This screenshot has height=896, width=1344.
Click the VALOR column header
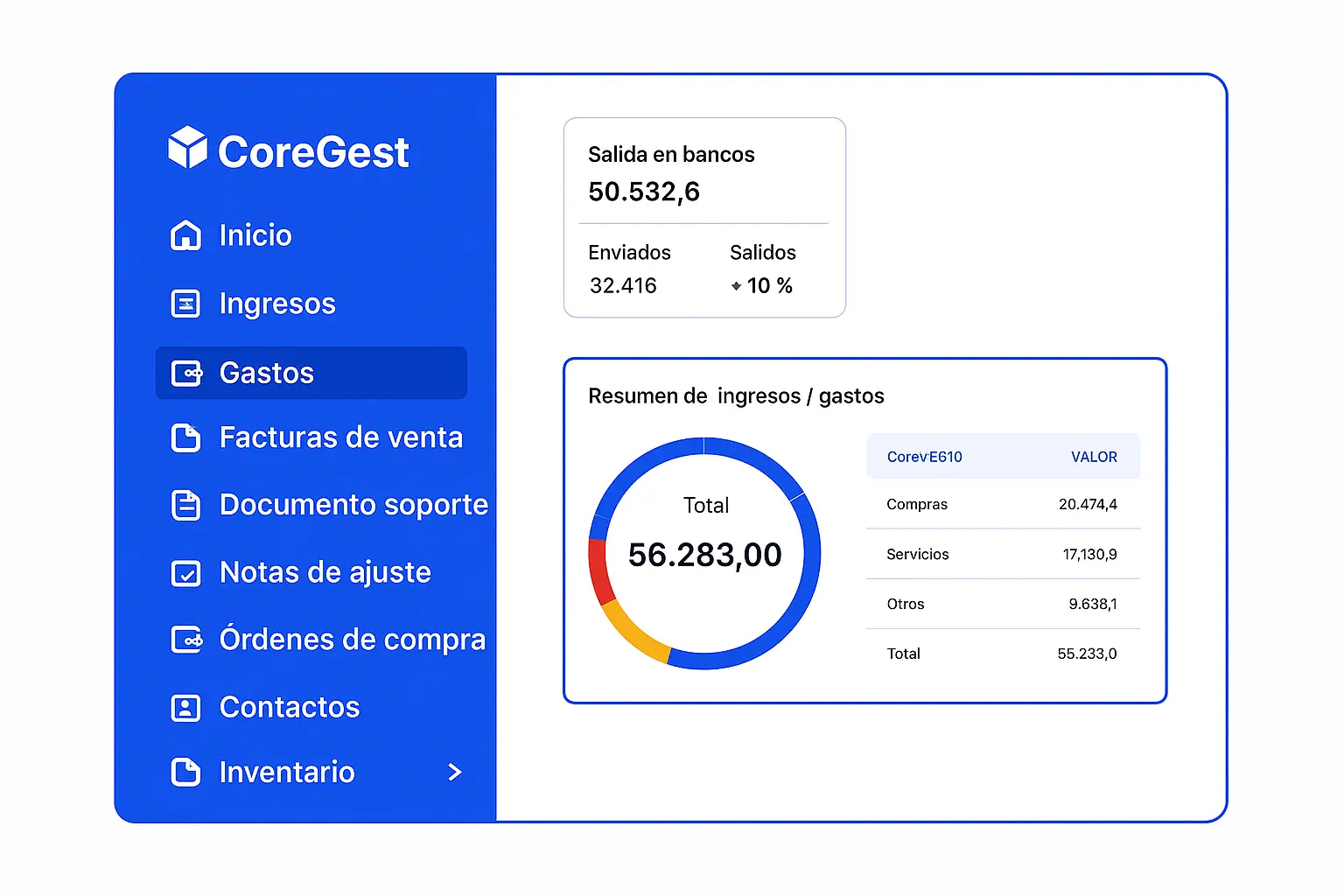[x=1094, y=457]
